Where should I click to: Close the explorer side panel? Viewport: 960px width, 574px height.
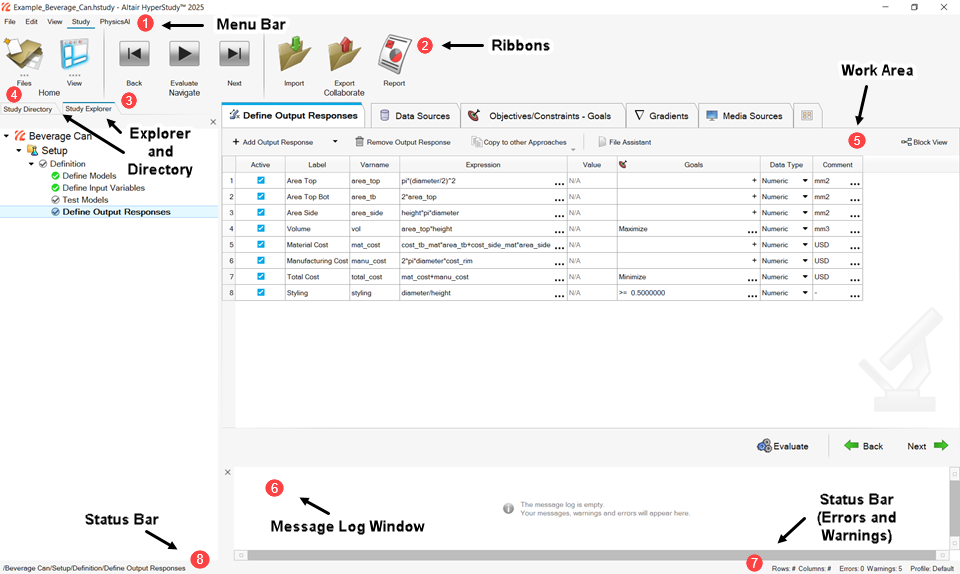[213, 122]
